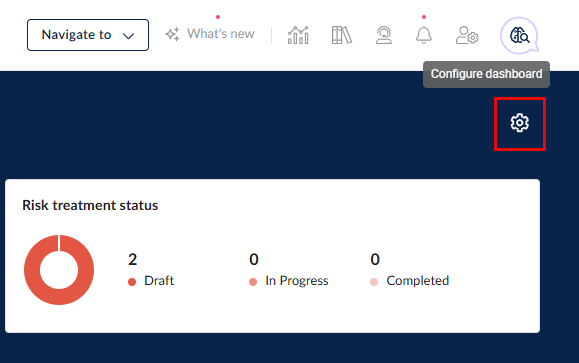
Task: Open the analytics bar chart icon
Action: tap(298, 35)
